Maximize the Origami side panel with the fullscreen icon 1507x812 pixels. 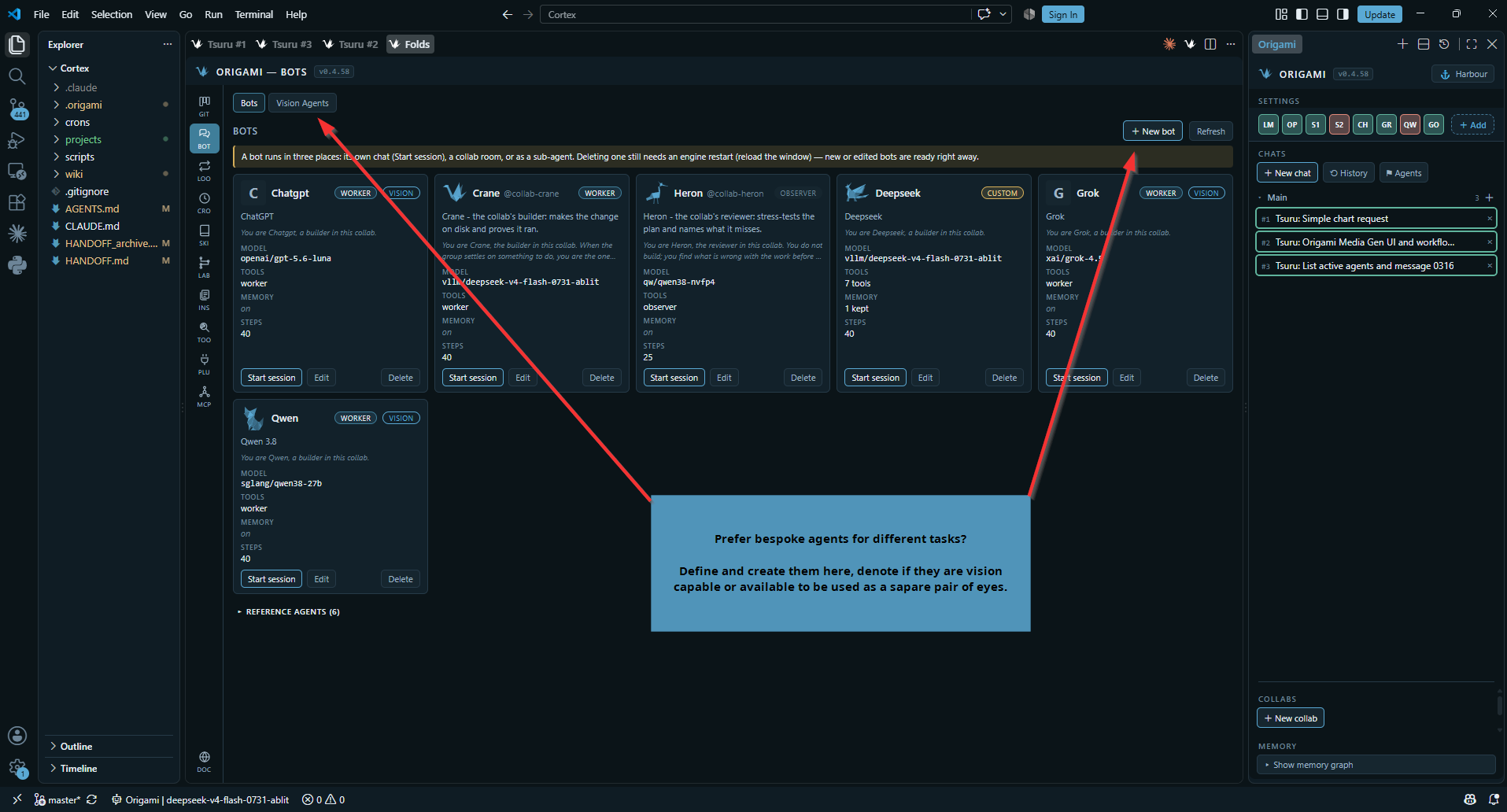[1472, 44]
